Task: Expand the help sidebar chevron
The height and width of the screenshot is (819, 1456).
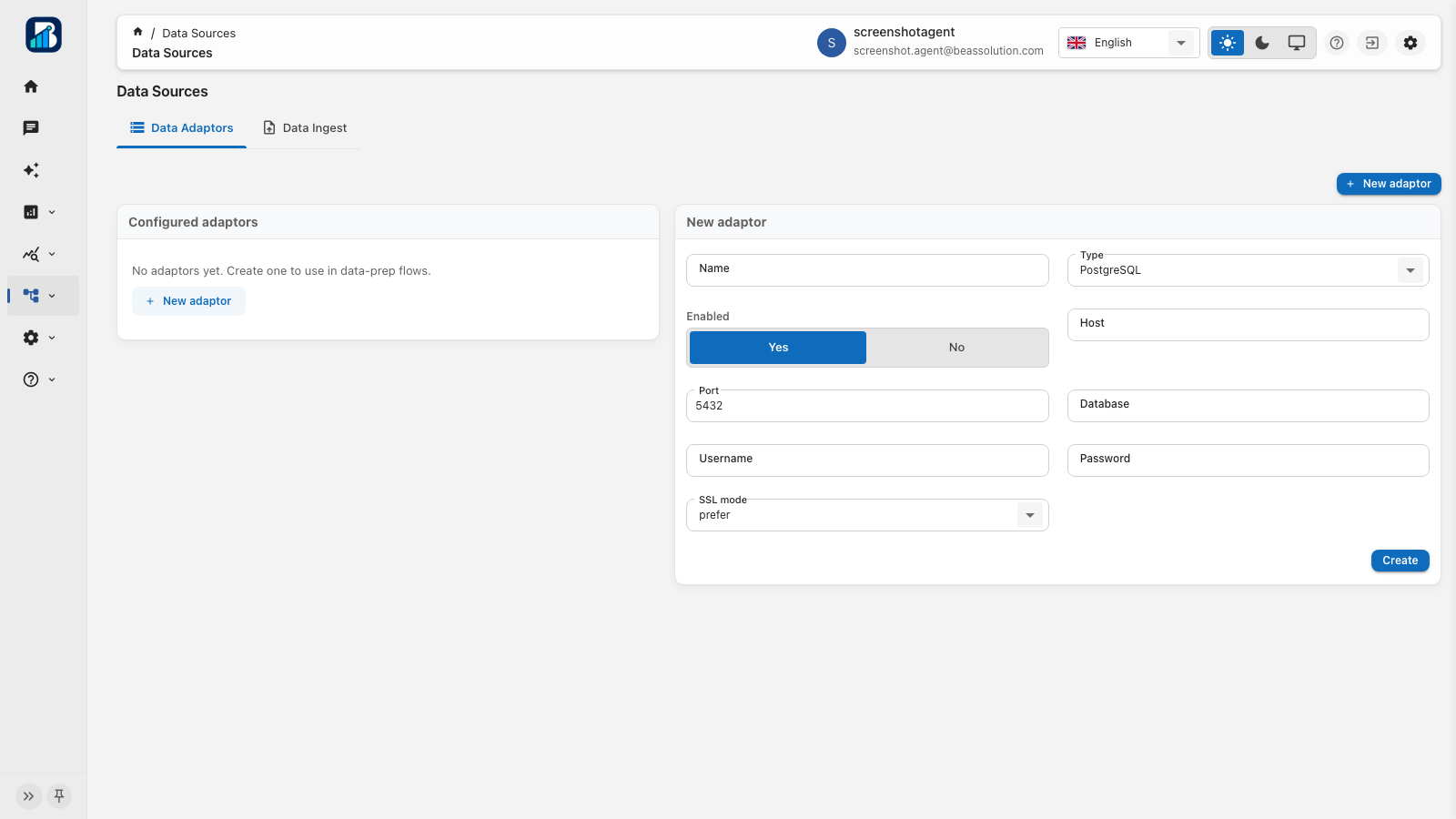Action: coord(52,379)
